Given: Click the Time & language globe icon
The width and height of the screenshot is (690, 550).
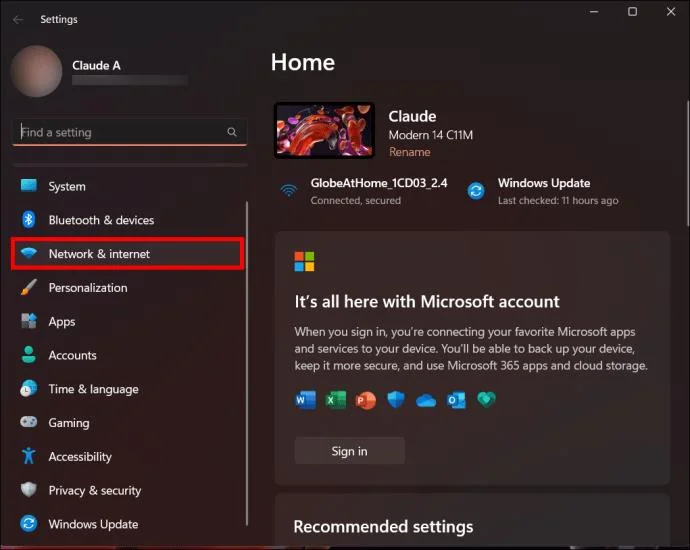Looking at the screenshot, I should point(29,389).
